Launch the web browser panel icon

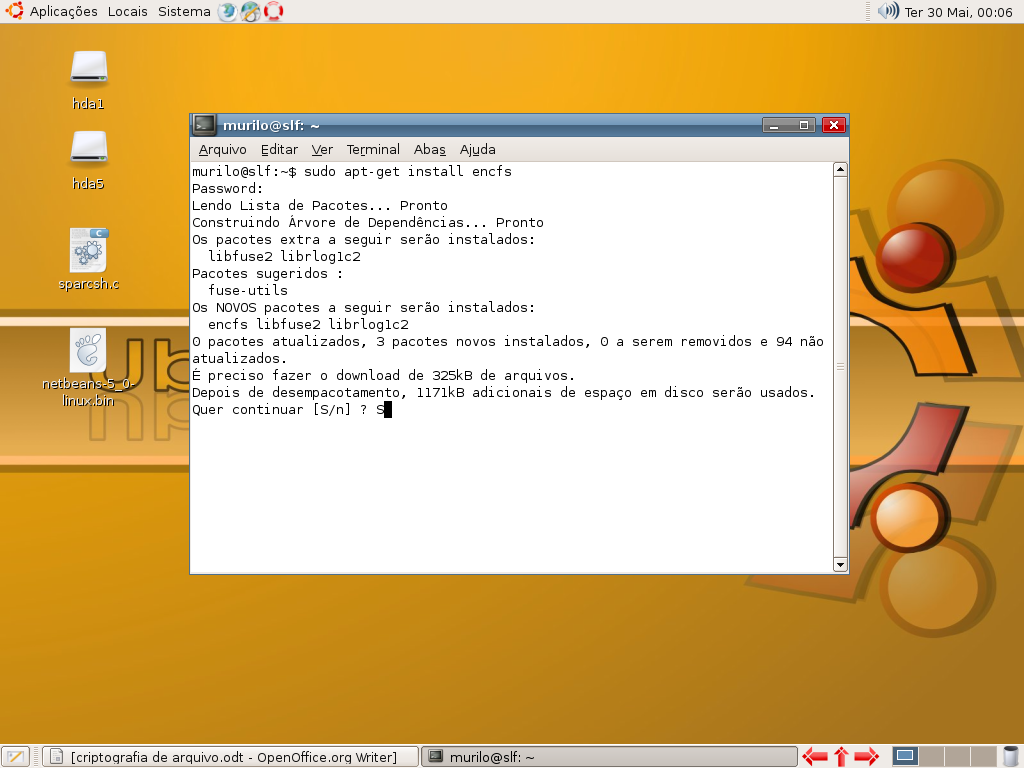tap(227, 12)
